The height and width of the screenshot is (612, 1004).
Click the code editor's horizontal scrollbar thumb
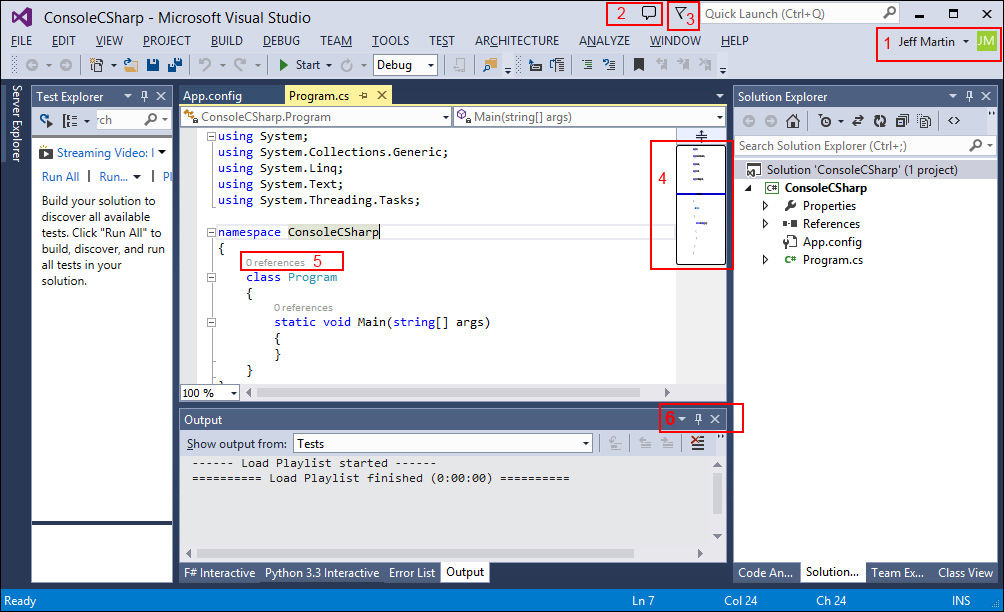(x=448, y=392)
